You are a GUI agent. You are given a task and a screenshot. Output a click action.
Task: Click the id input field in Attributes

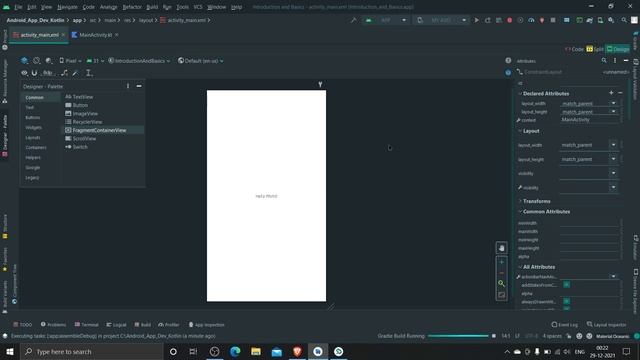point(589,83)
